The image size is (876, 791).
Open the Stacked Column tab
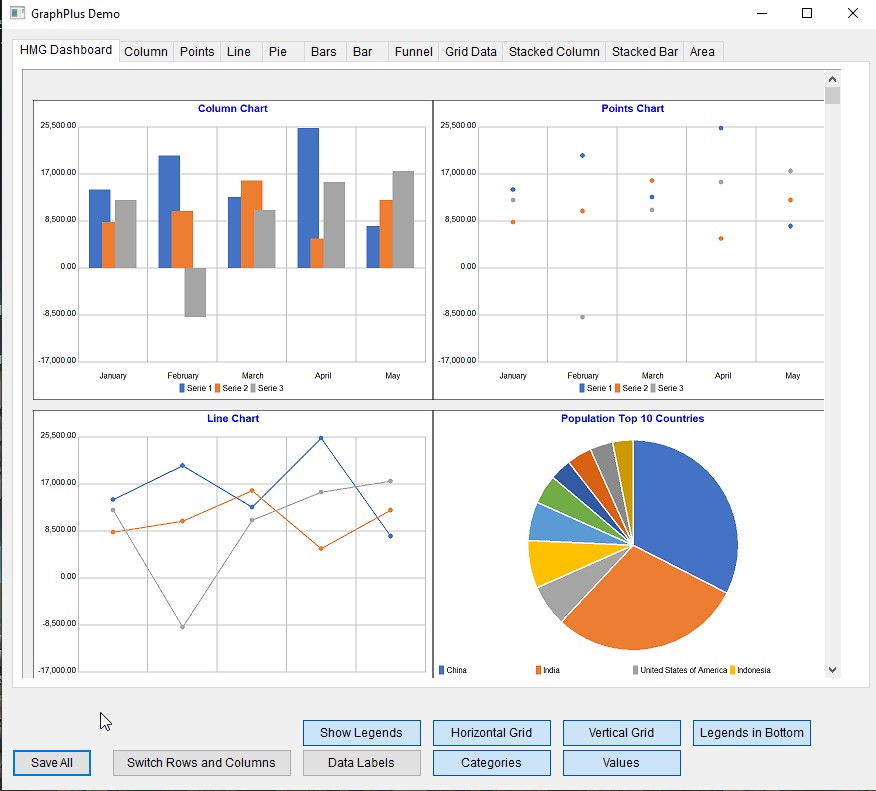(x=554, y=52)
